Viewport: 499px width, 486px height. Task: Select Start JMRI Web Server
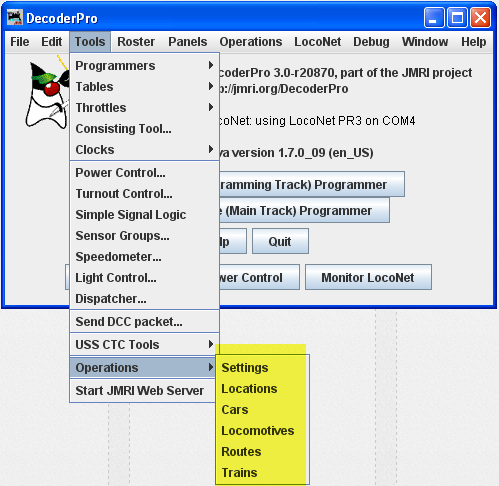click(x=143, y=390)
